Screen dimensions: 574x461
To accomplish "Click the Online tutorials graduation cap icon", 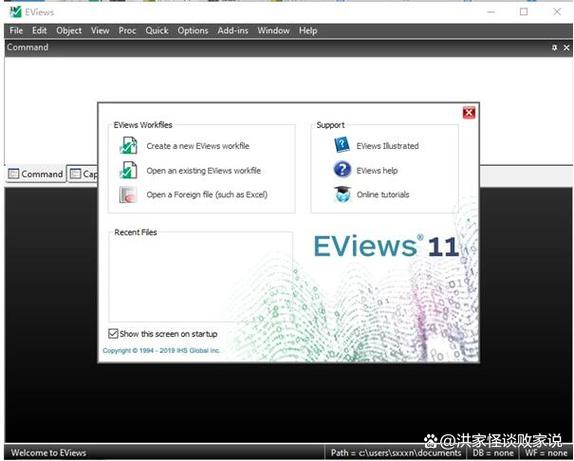I will pyautogui.click(x=342, y=194).
